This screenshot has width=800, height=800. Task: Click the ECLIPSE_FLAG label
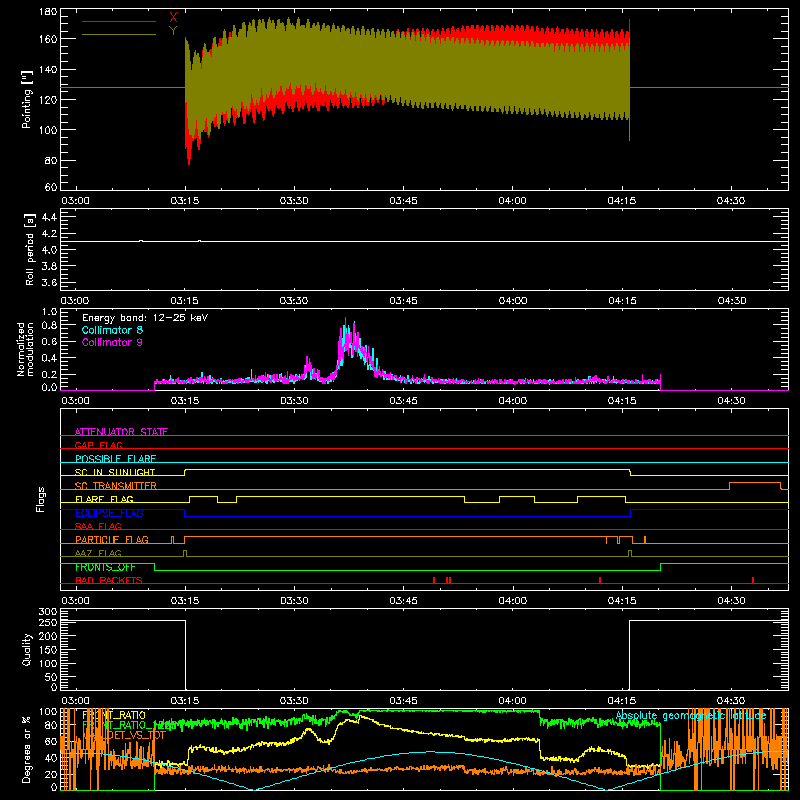[x=109, y=513]
